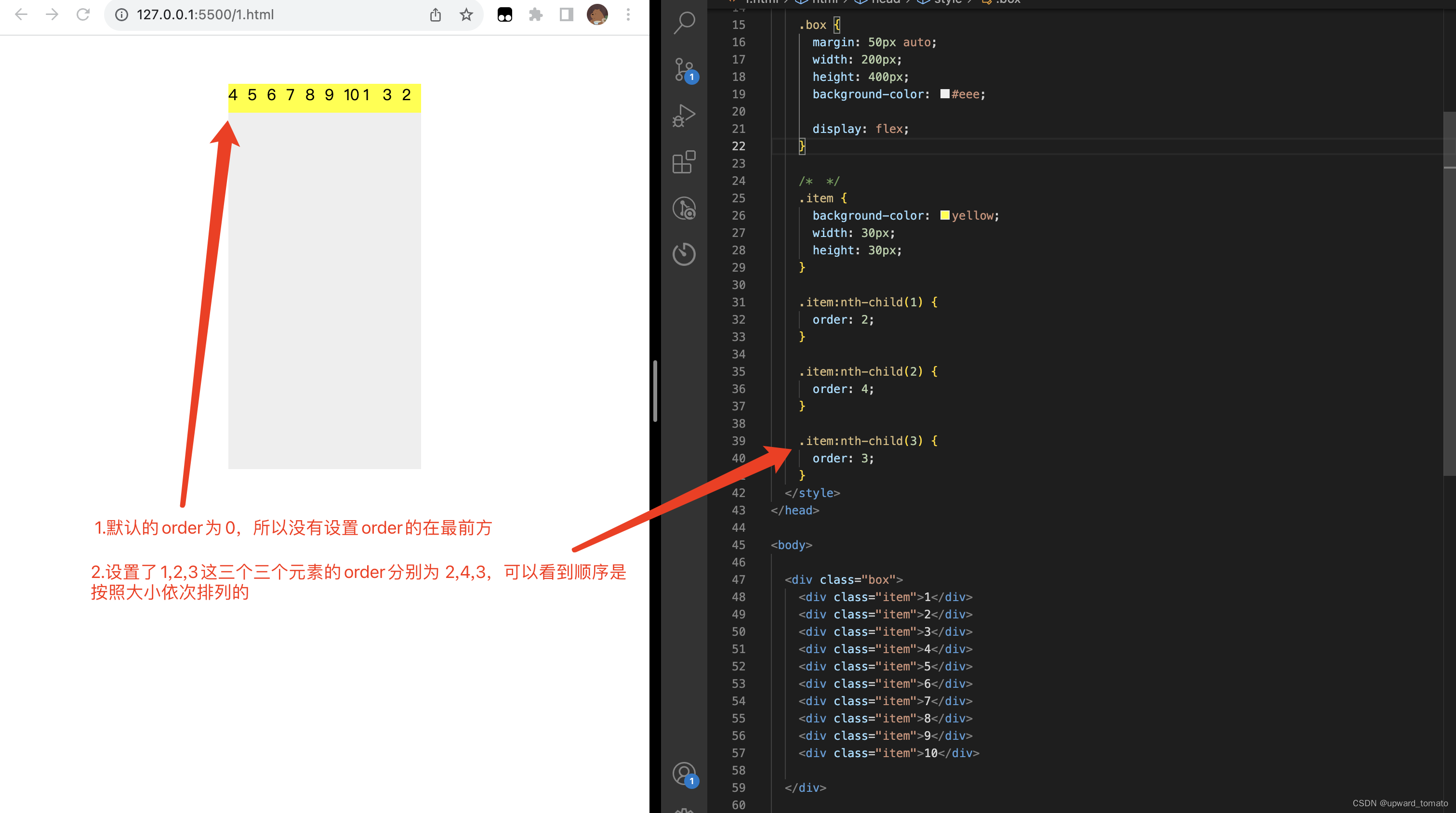The height and width of the screenshot is (813, 1456).
Task: Click line number 31 in the gutter
Action: coord(739,302)
